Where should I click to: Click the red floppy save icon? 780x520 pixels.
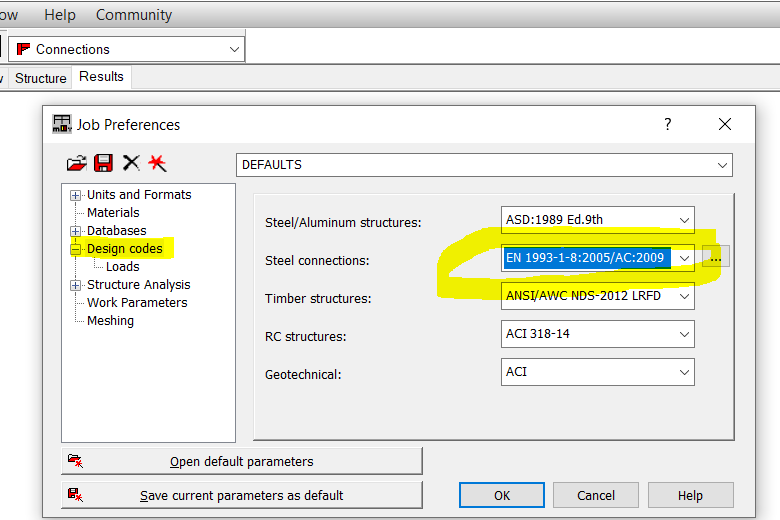click(x=103, y=163)
